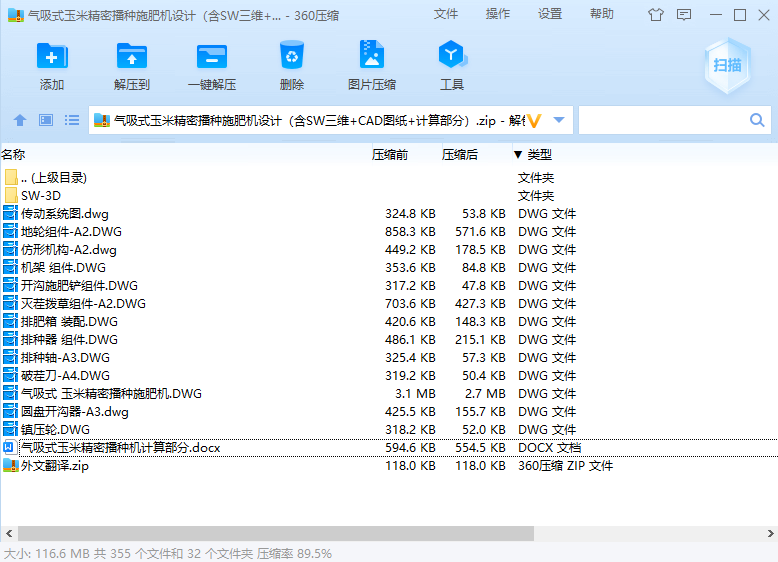Screen dimensions: 778x562
Task: Click the archive icon in the address bar
Action: click(x=102, y=120)
